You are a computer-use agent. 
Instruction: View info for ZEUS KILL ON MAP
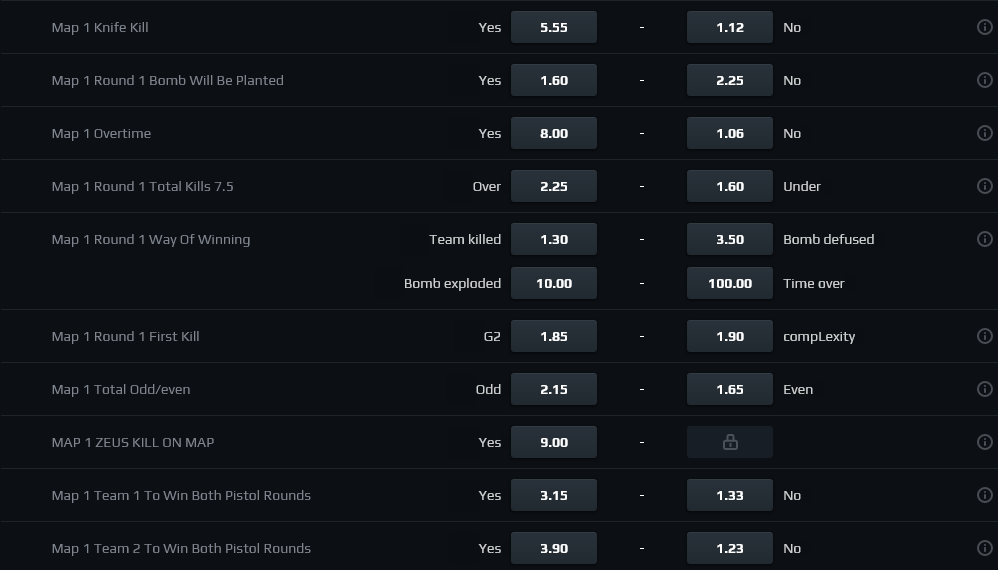(984, 441)
